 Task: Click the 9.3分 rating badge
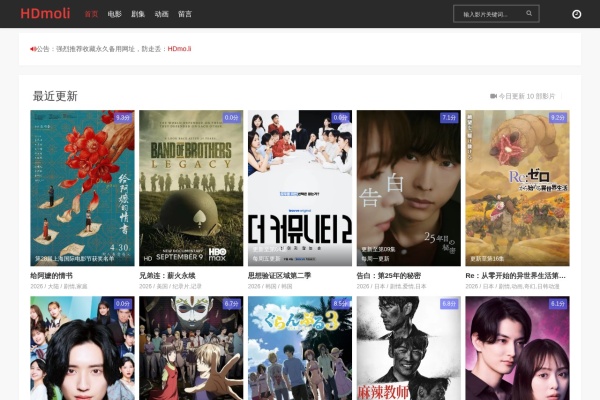coord(123,118)
